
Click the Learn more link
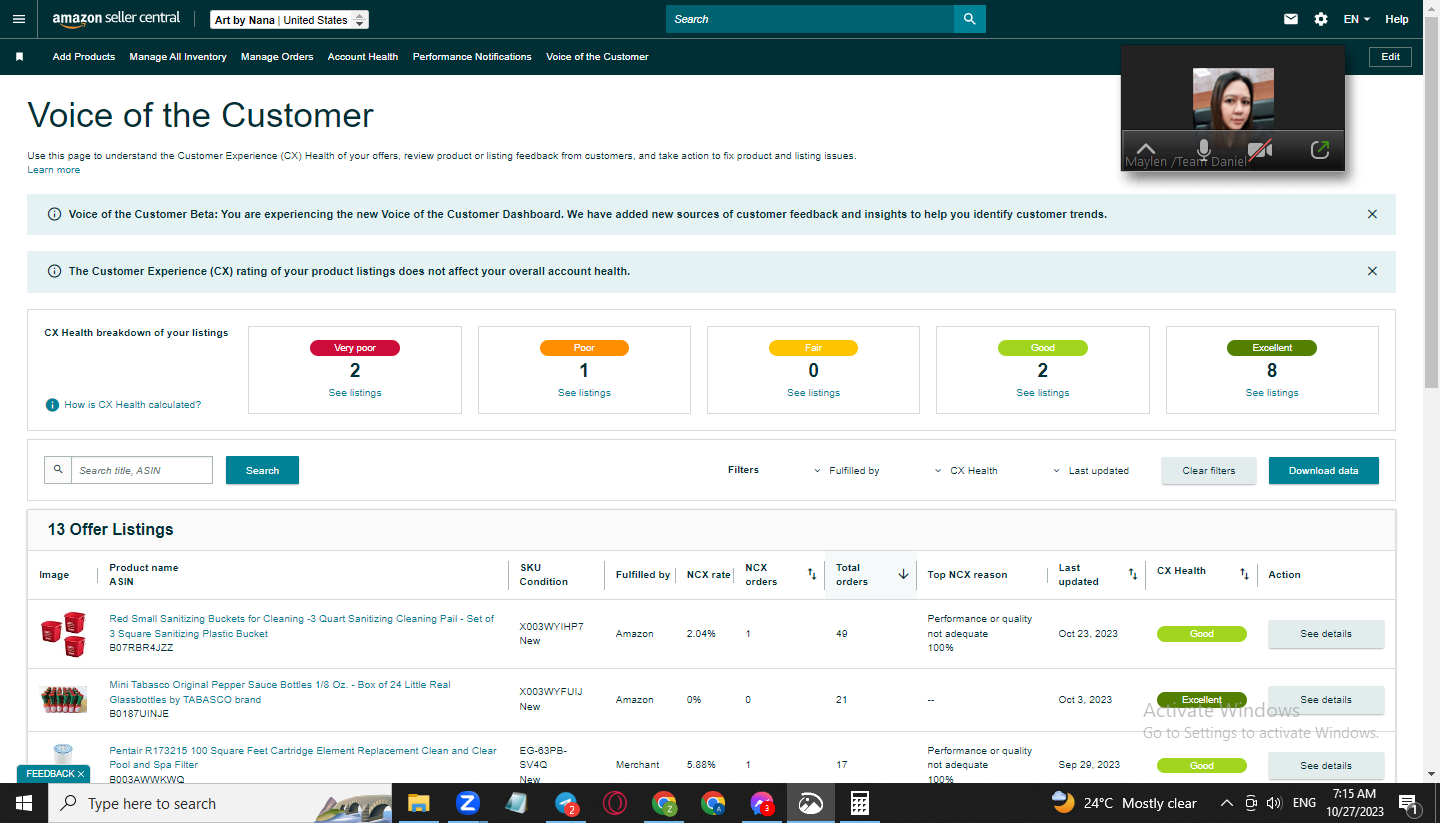click(54, 170)
